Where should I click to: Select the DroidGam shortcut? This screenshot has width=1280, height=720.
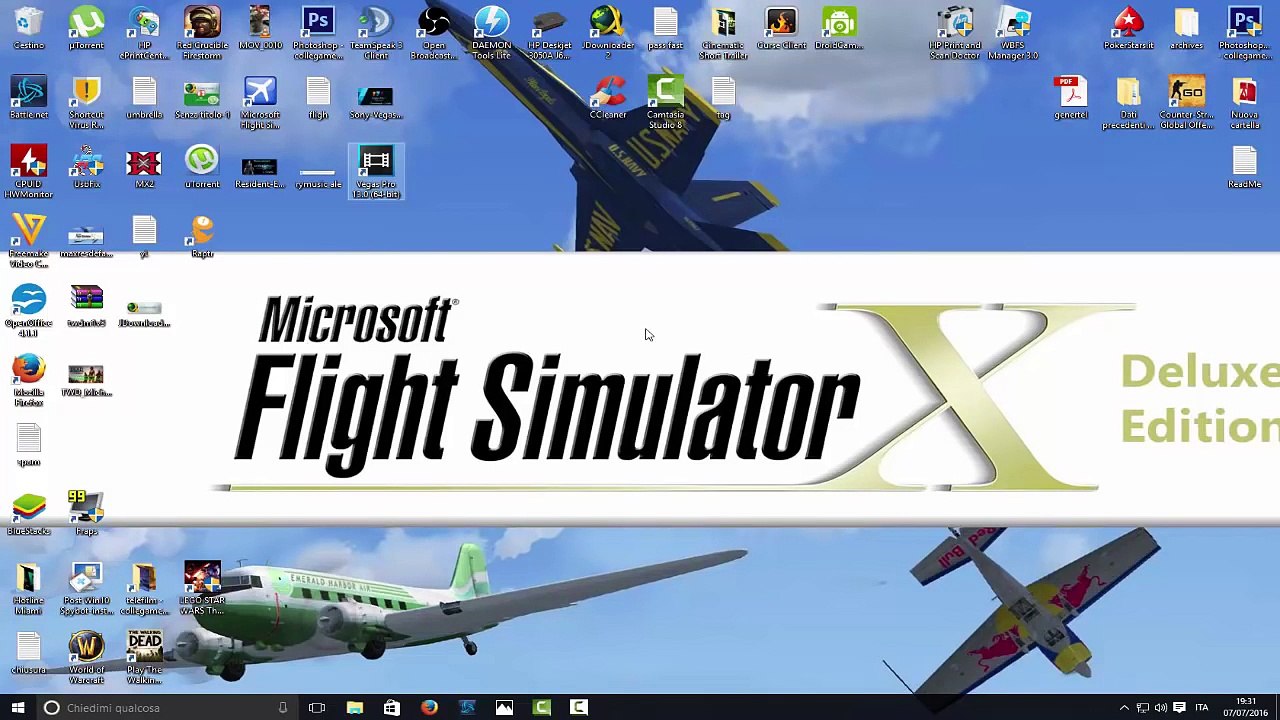click(839, 29)
